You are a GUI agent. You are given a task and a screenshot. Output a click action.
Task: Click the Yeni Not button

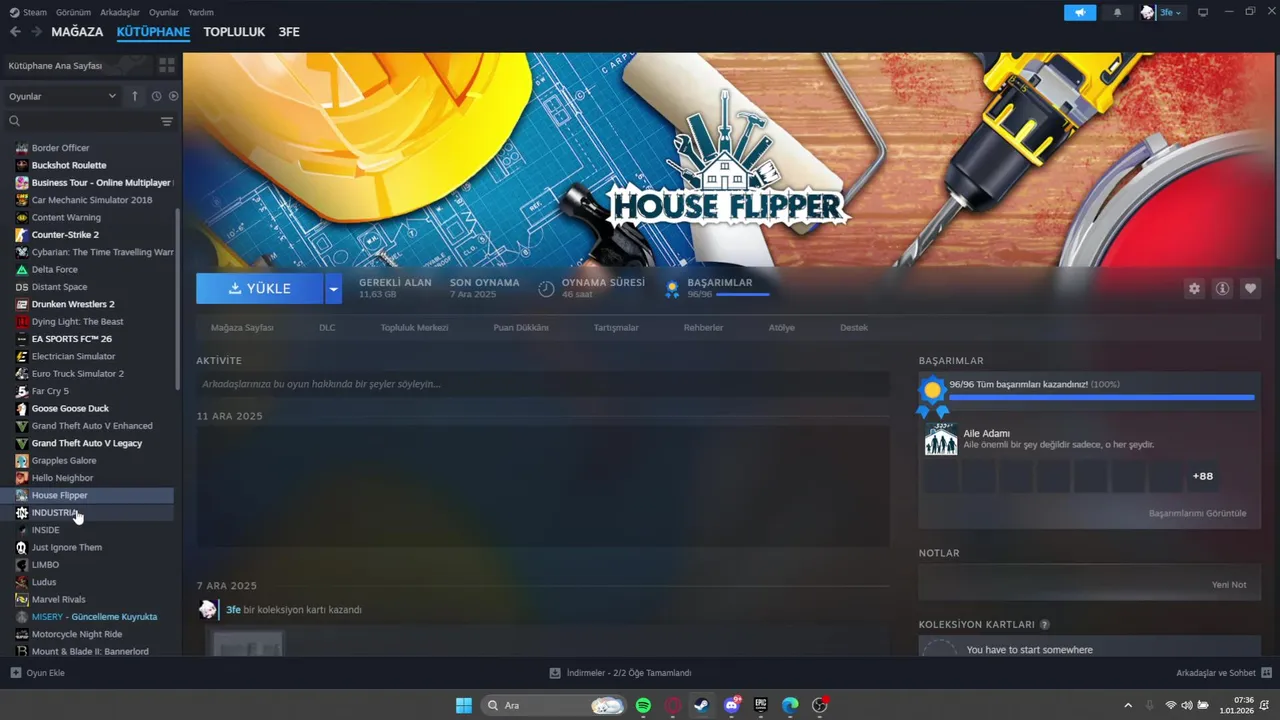click(1229, 585)
